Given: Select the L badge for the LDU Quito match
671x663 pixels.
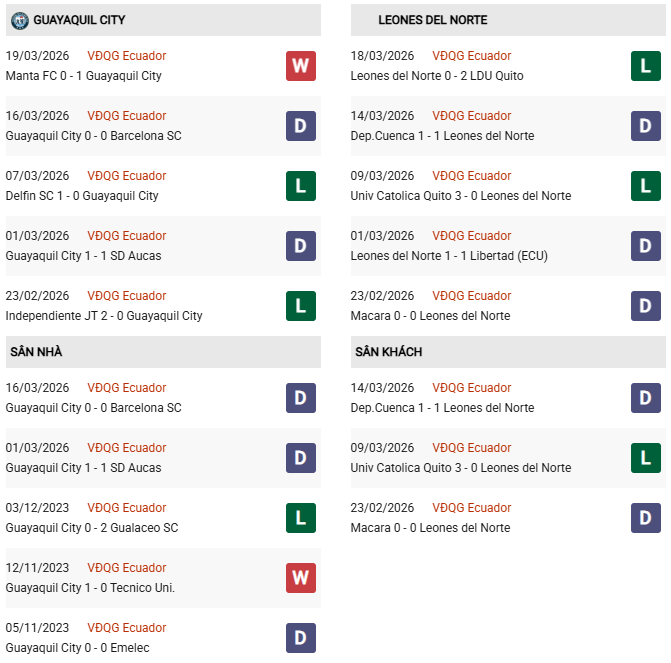Looking at the screenshot, I should (646, 66).
